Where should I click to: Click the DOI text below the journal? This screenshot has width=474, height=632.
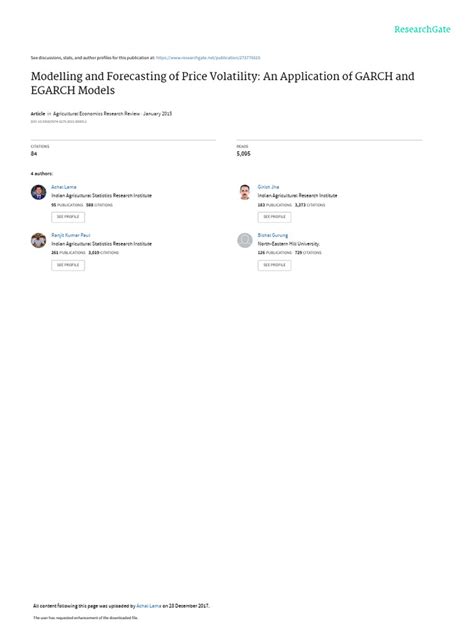[x=58, y=121]
